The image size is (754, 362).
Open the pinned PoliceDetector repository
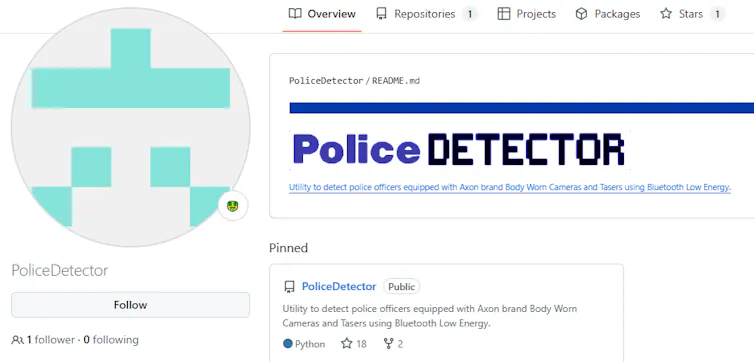pos(339,287)
